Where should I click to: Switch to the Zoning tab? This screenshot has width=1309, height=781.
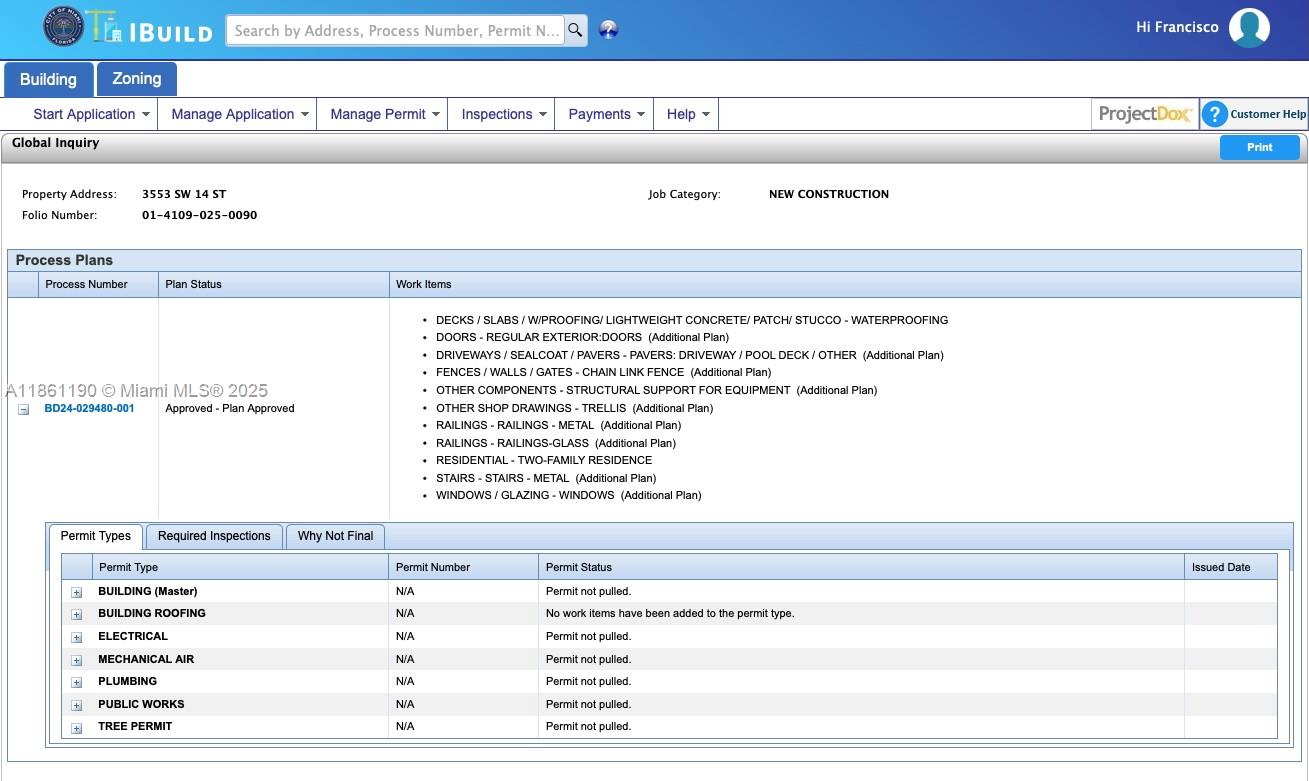coord(136,79)
